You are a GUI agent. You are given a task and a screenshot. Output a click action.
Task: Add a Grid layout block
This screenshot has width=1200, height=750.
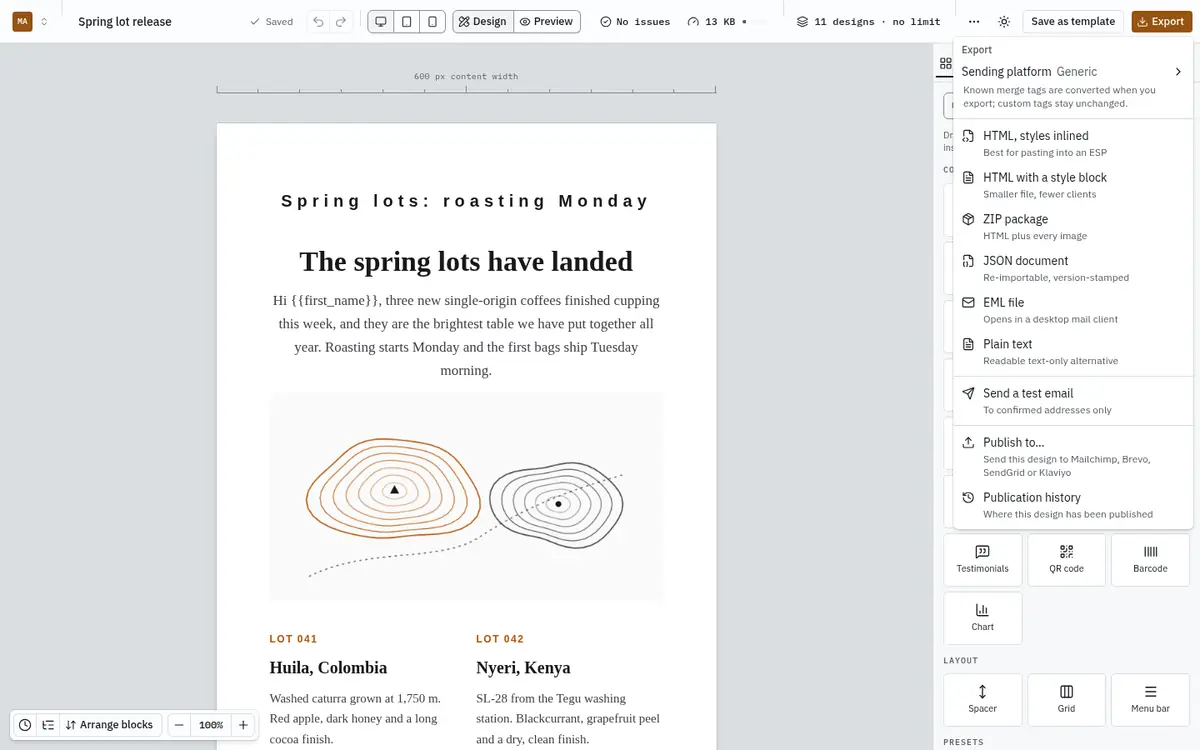tap(1067, 699)
